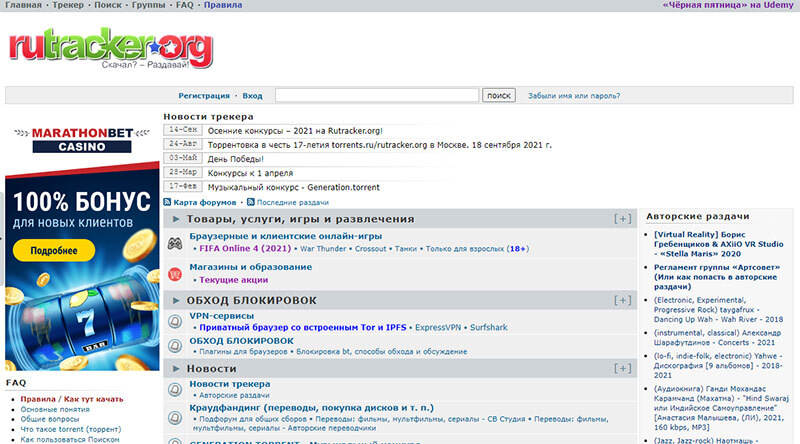Click the RSS icon beside Последние раздачи
Screen dimensions: 800x444
251,202
